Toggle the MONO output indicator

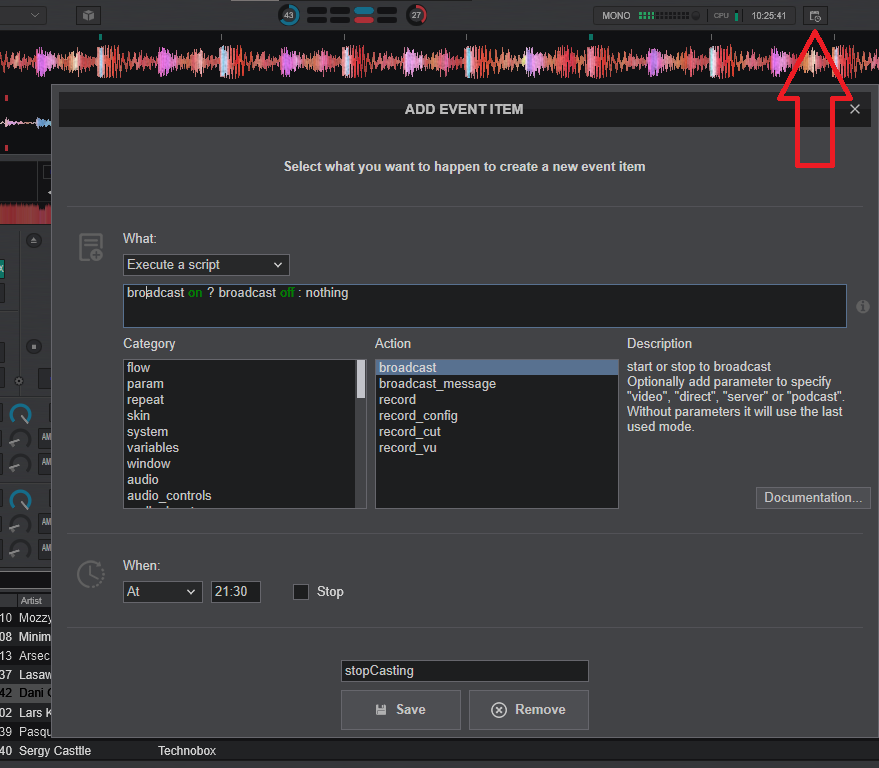pos(616,16)
